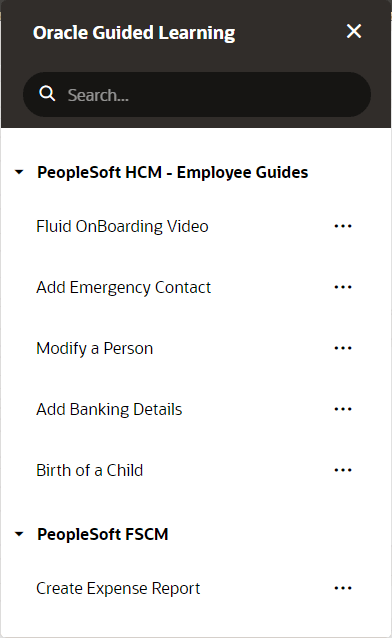
Task: Open more options for Birth of a Child
Action: pos(343,470)
